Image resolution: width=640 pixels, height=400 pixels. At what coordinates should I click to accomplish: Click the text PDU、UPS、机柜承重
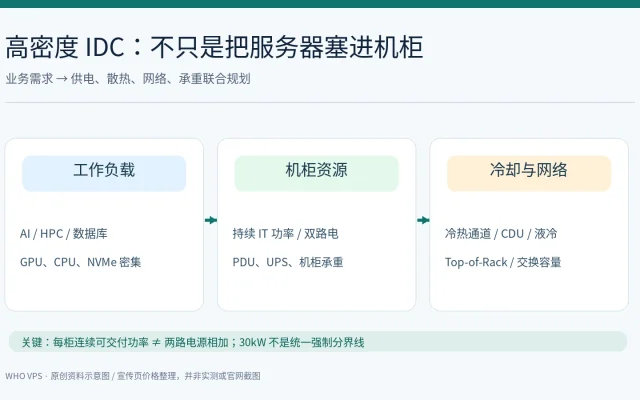pos(288,262)
